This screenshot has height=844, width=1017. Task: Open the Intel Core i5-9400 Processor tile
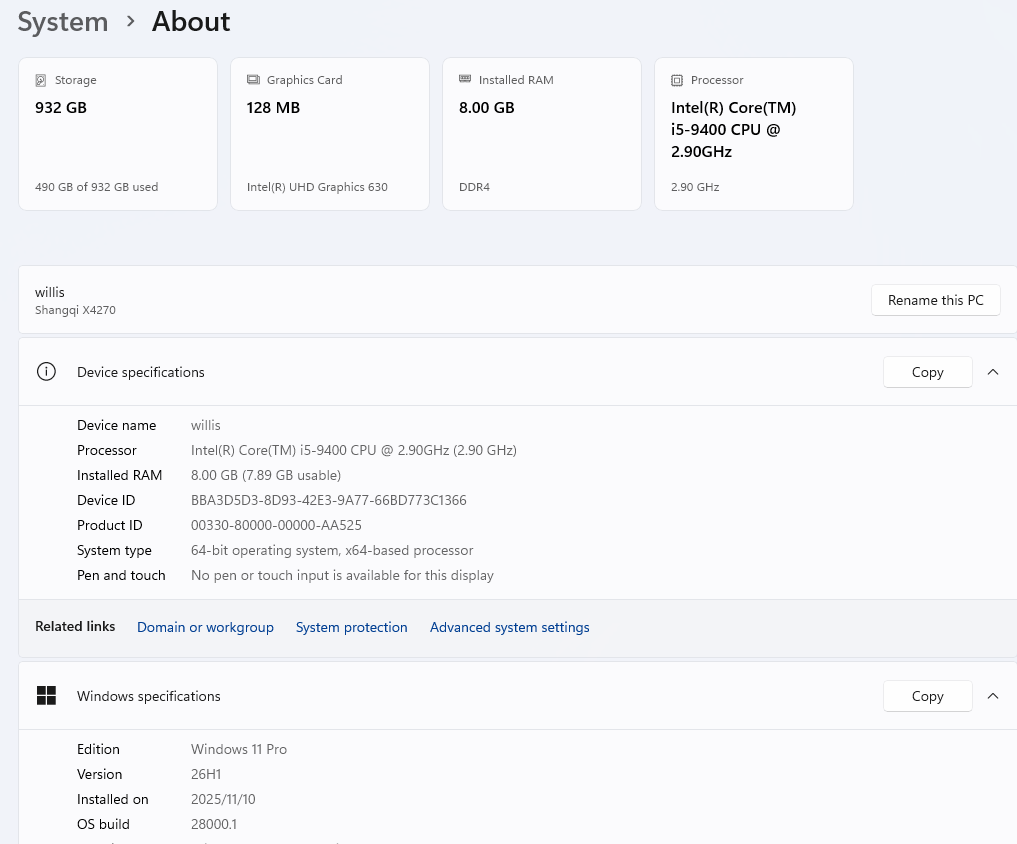(754, 134)
